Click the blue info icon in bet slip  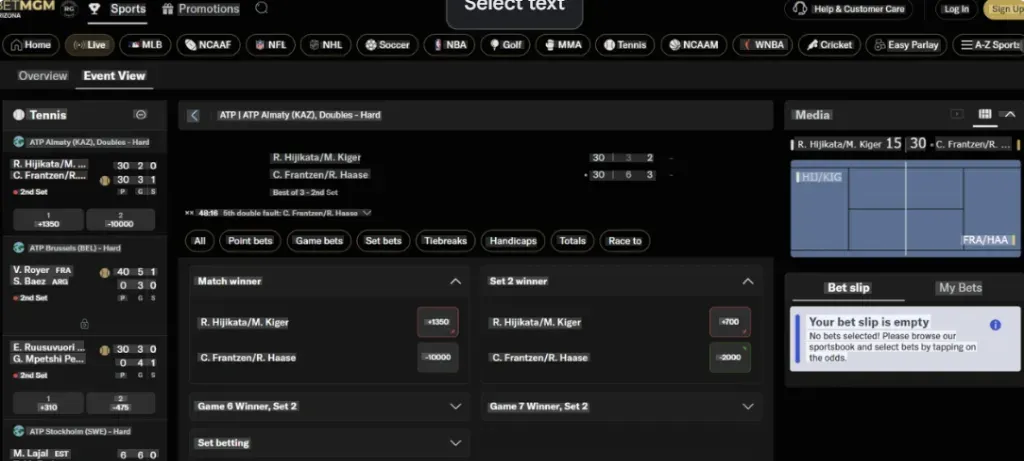point(995,325)
